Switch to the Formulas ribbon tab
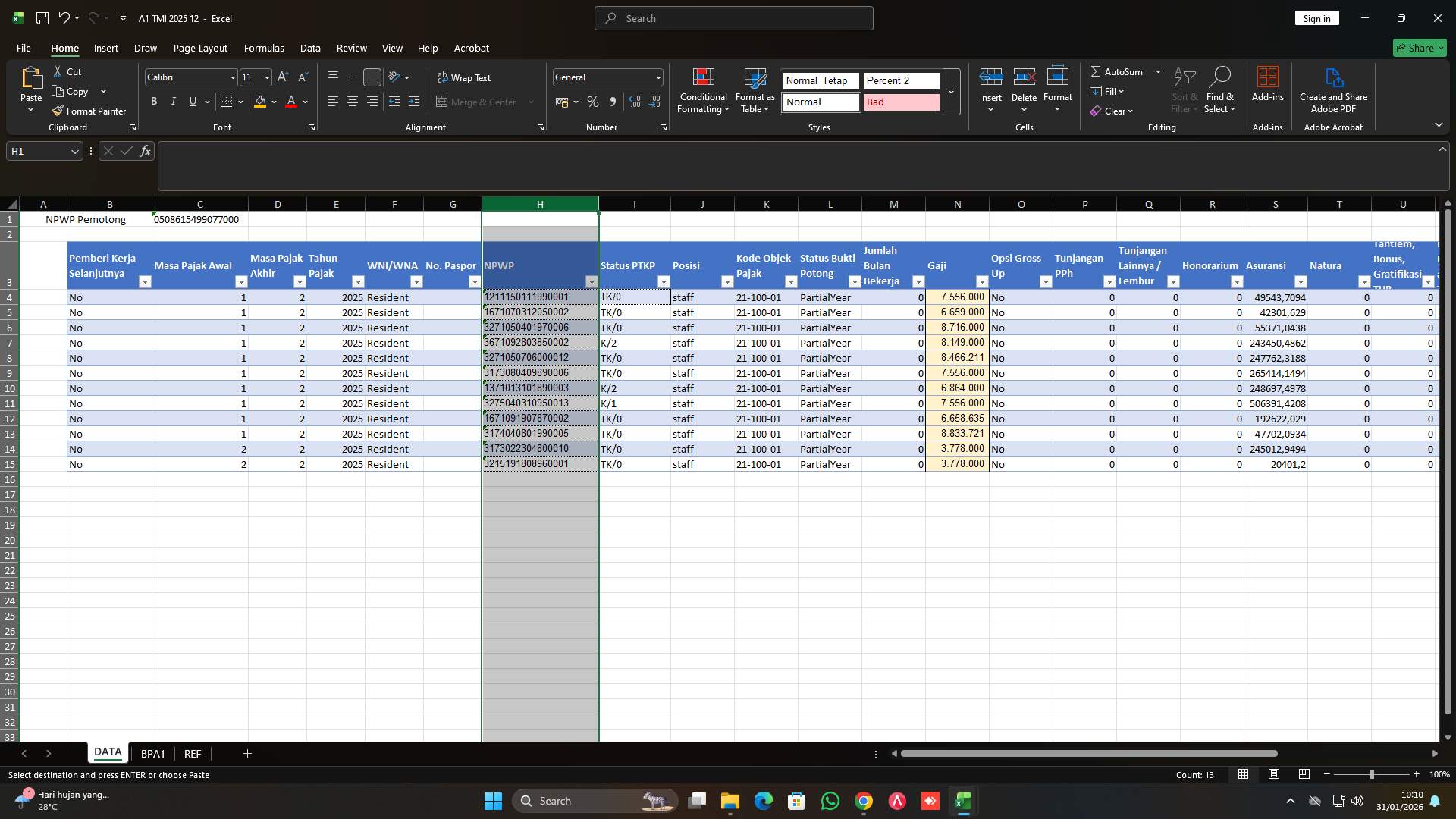This screenshot has height=819, width=1456. [x=263, y=48]
